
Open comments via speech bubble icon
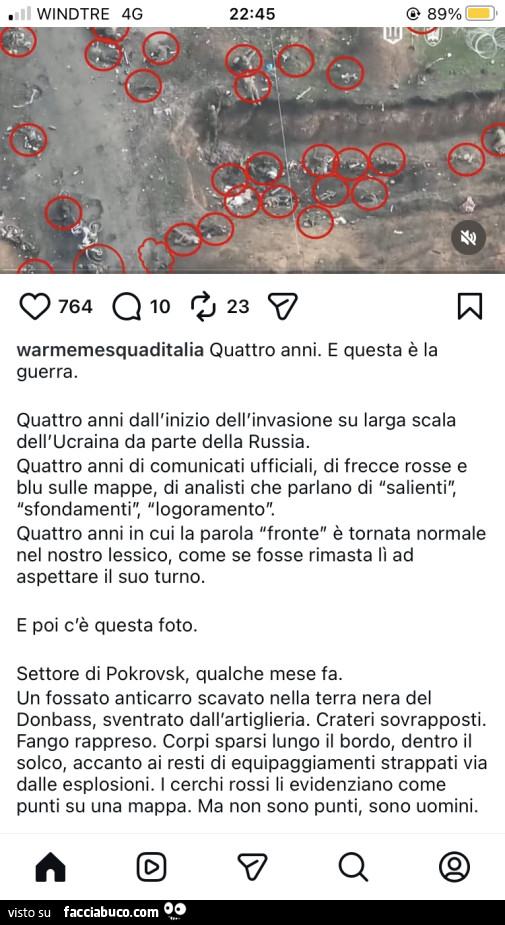pos(126,307)
